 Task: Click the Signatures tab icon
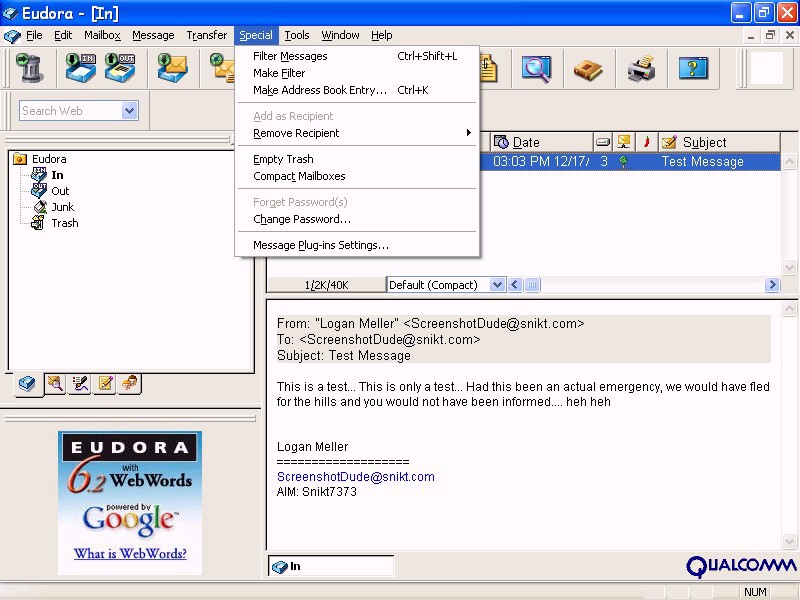coord(80,384)
